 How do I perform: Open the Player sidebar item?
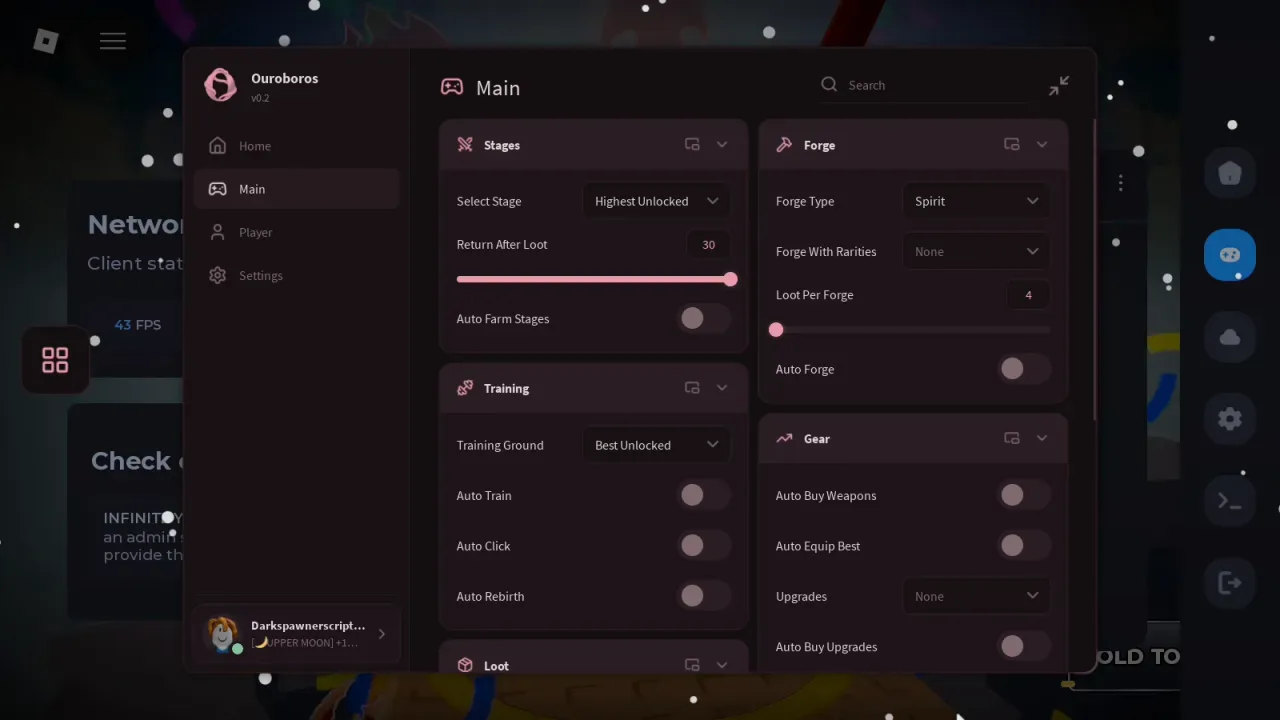coord(296,232)
